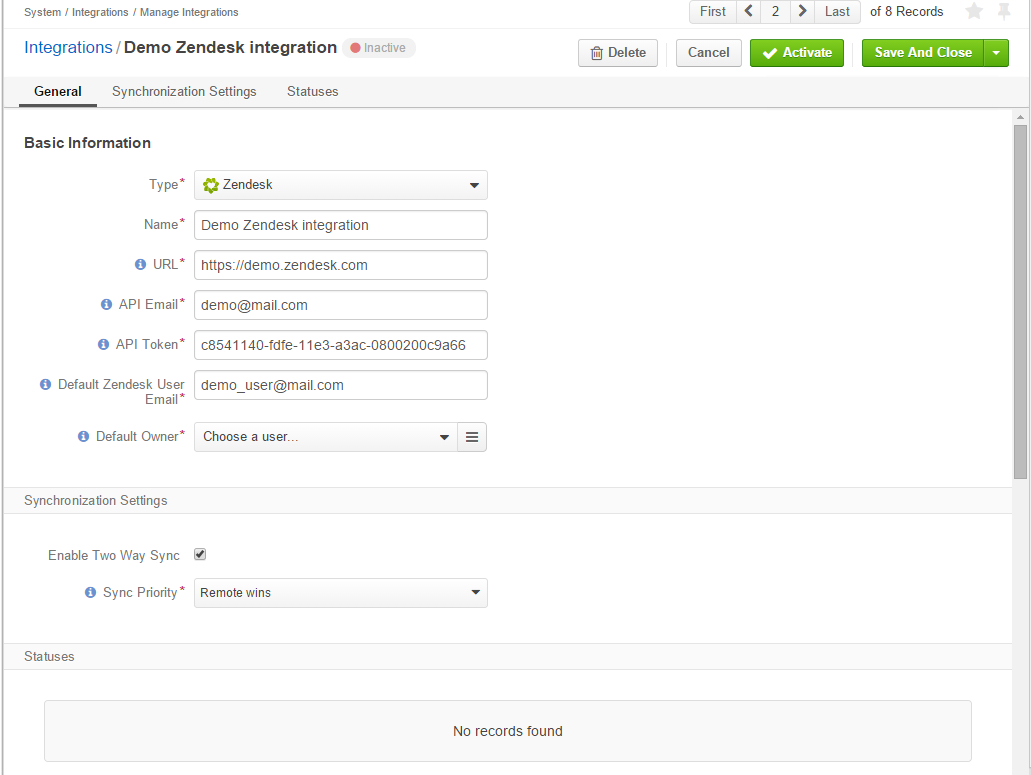Click 'No records found' message
Viewport: 1031px width, 775px height.
click(508, 731)
